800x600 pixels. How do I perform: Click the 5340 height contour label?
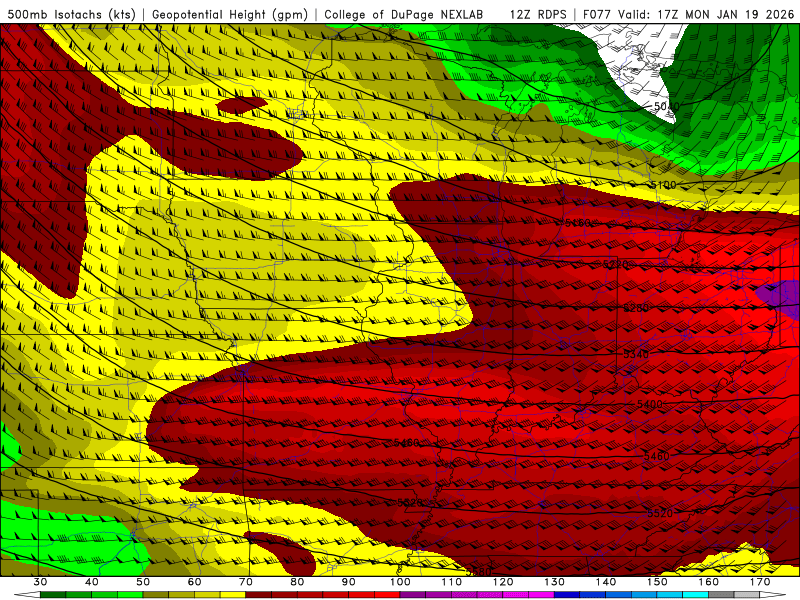636,354
